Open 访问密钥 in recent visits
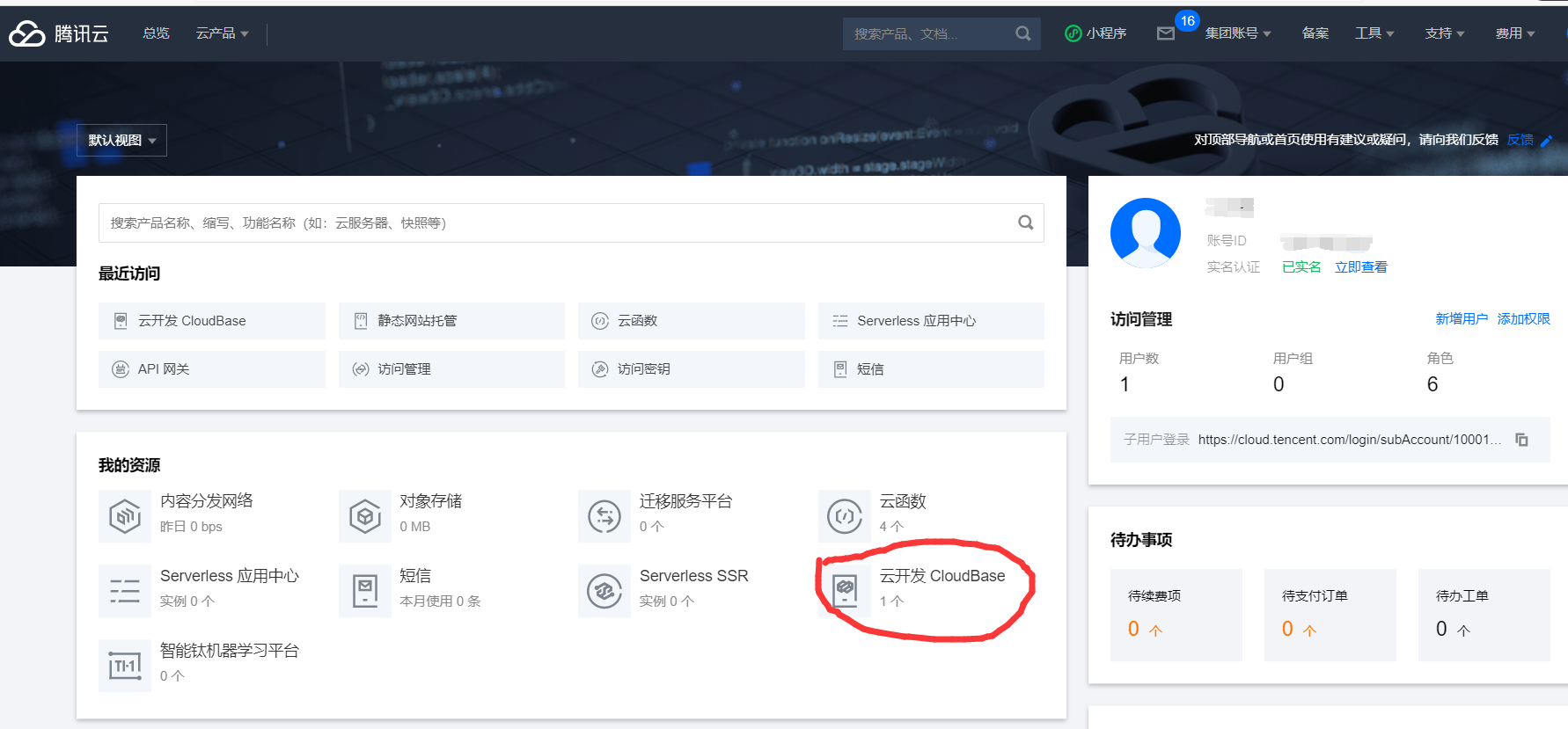 tap(692, 369)
